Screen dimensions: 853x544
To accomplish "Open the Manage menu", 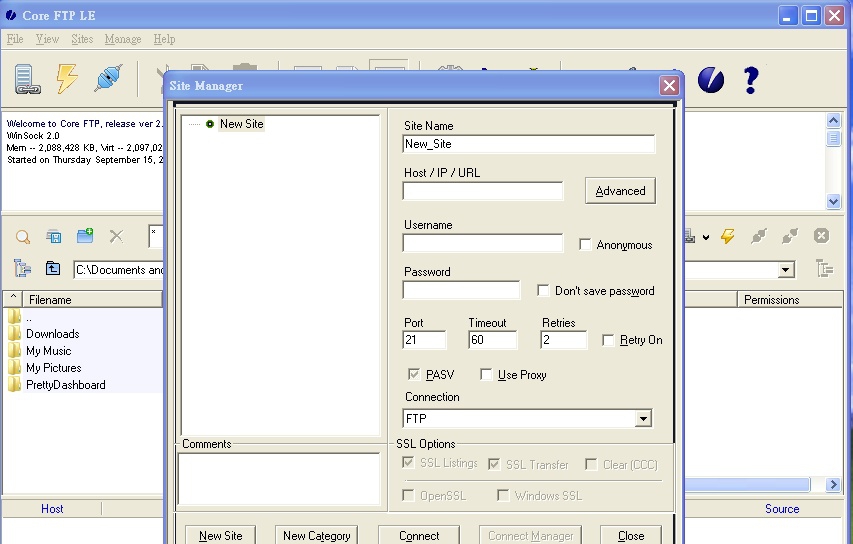I will [x=123, y=39].
